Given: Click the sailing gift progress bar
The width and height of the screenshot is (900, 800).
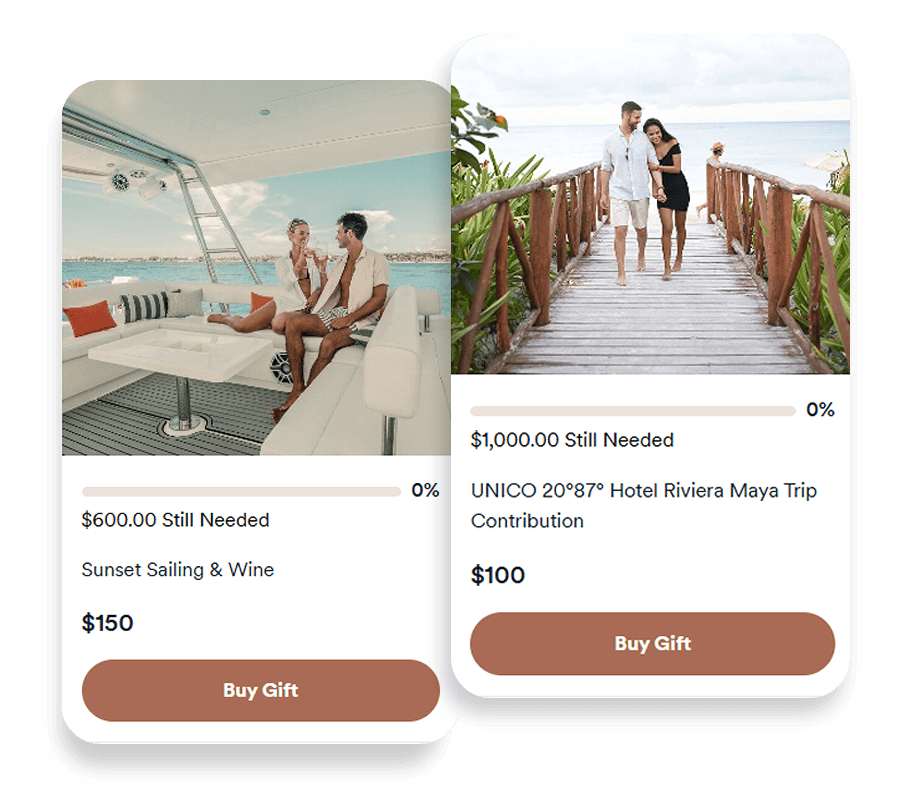Looking at the screenshot, I should pos(241,491).
